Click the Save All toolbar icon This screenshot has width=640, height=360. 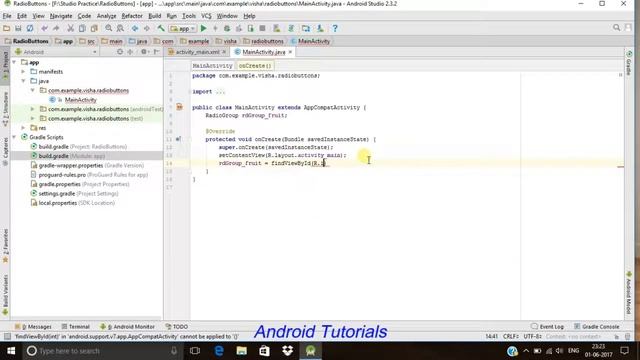click(18, 28)
